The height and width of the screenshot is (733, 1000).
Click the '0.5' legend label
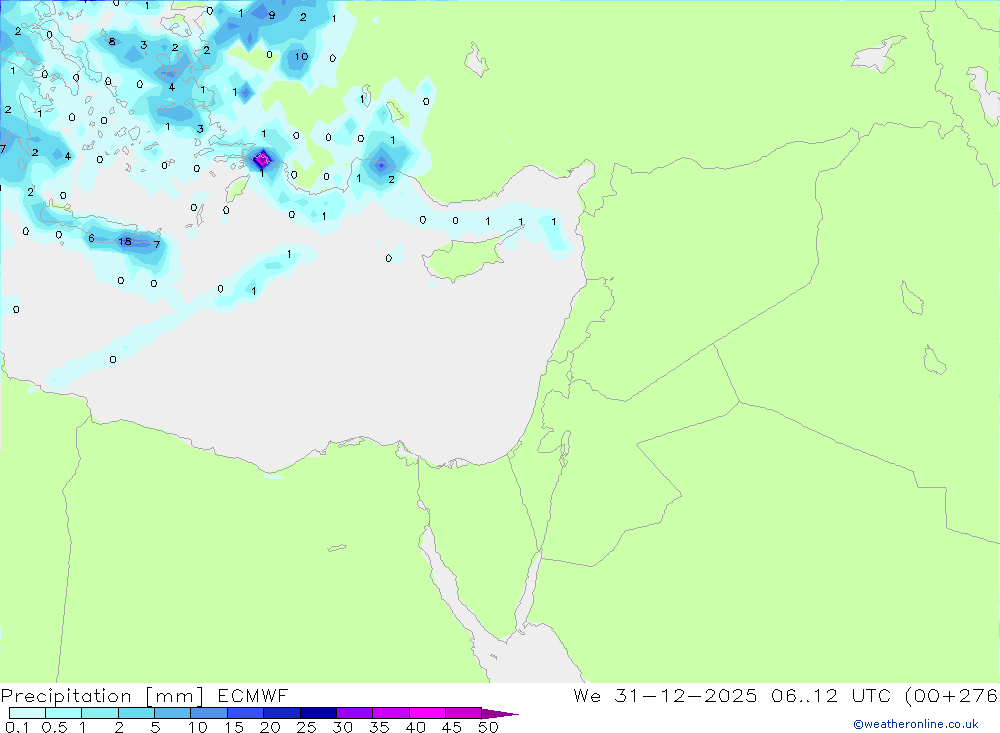point(54,727)
